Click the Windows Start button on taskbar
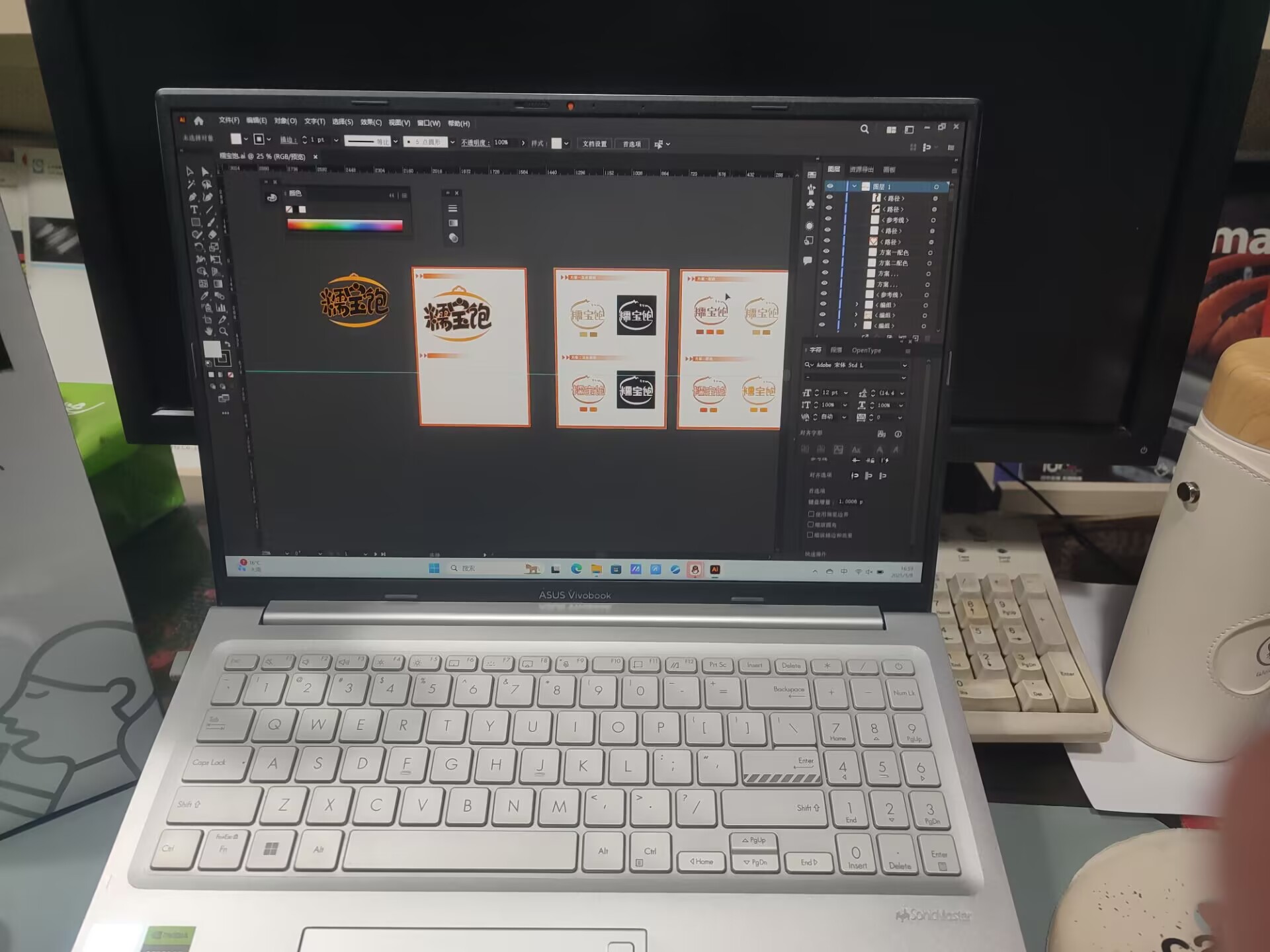The image size is (1270, 952). [435, 569]
